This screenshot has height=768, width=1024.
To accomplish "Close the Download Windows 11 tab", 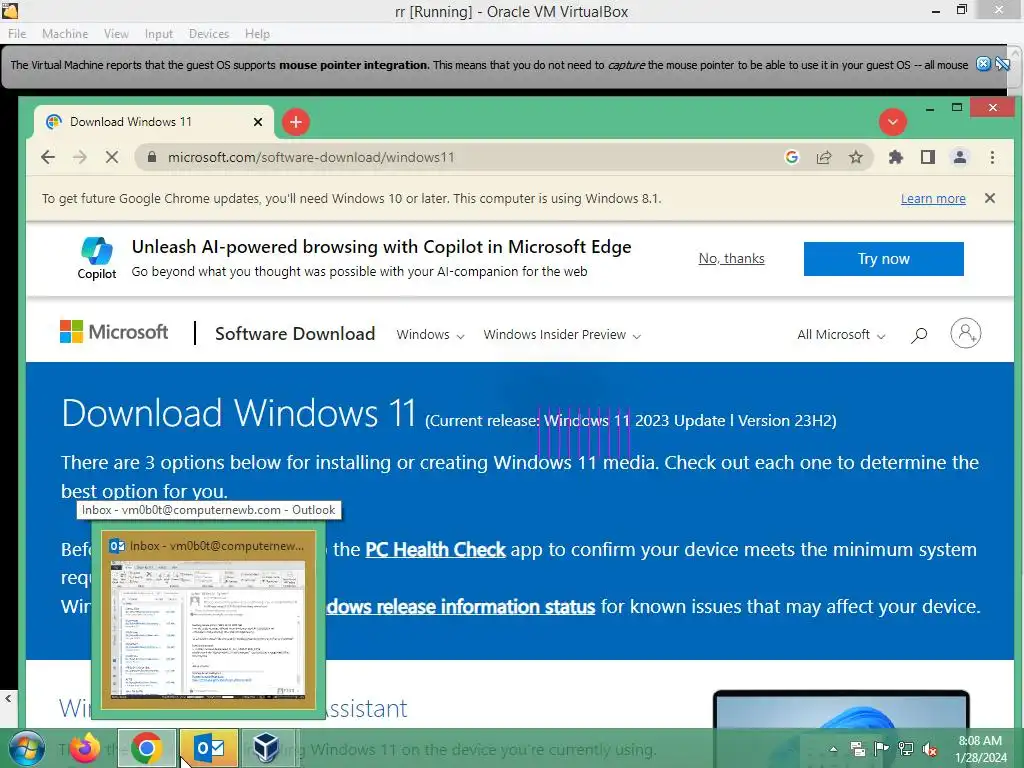I will (x=258, y=122).
